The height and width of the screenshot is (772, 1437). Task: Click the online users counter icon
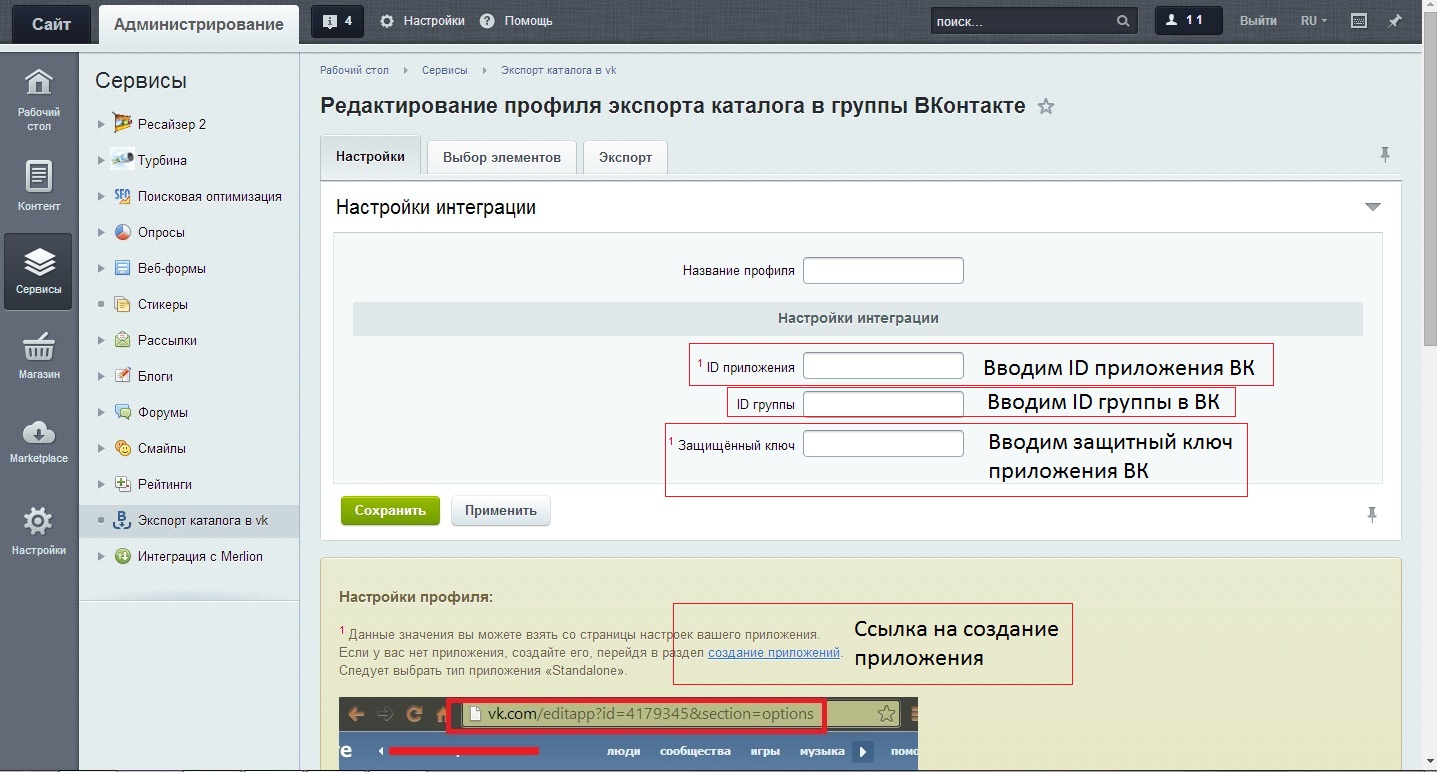coord(1187,19)
